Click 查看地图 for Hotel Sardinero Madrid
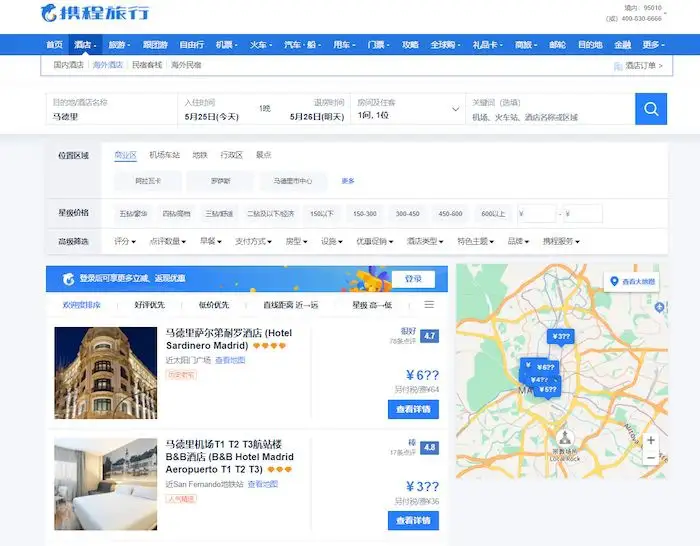 pos(230,360)
